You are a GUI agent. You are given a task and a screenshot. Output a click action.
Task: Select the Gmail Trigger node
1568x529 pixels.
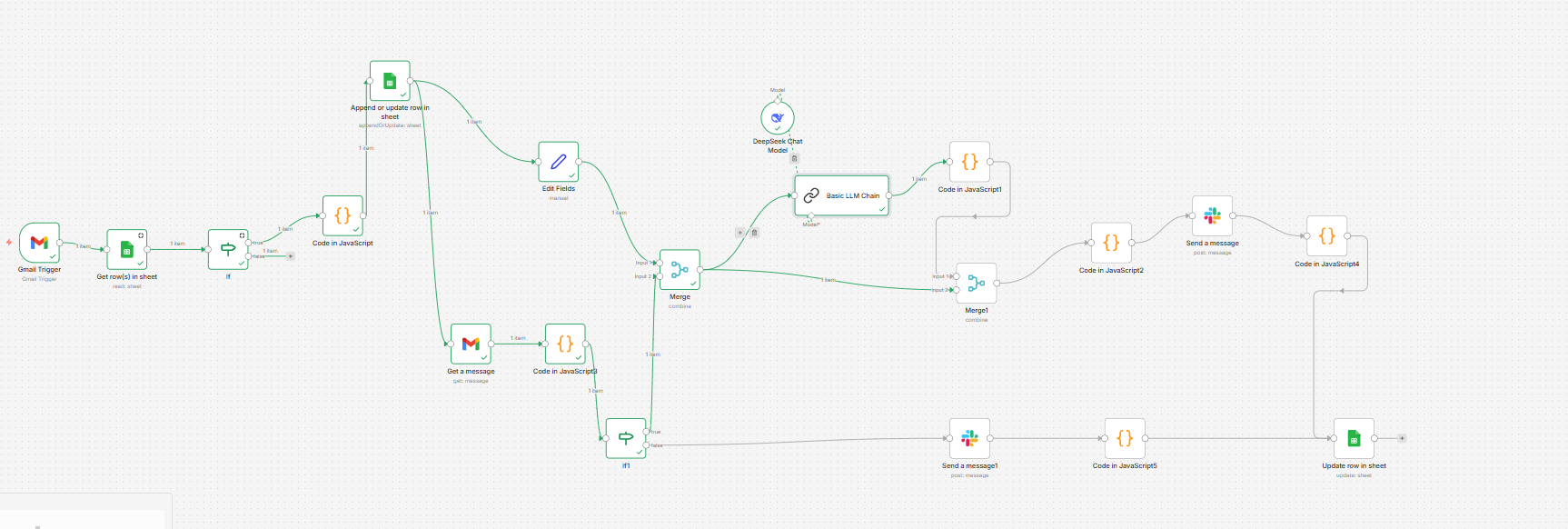coord(39,243)
